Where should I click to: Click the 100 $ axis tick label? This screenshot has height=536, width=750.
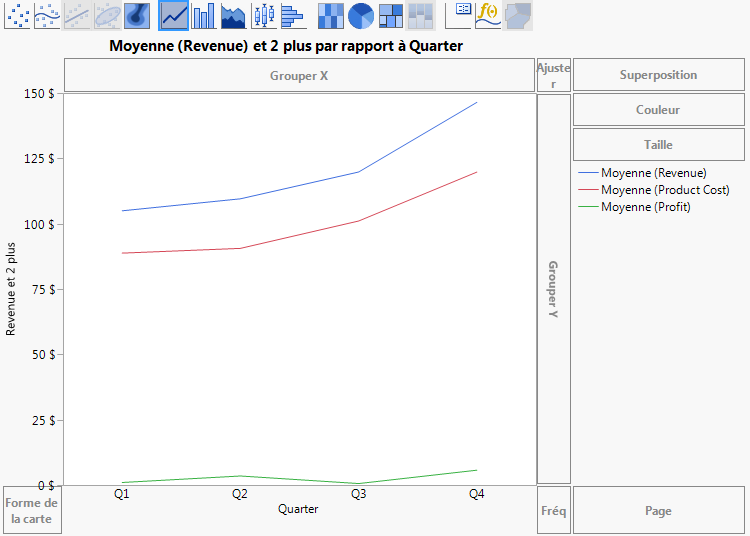[39, 224]
